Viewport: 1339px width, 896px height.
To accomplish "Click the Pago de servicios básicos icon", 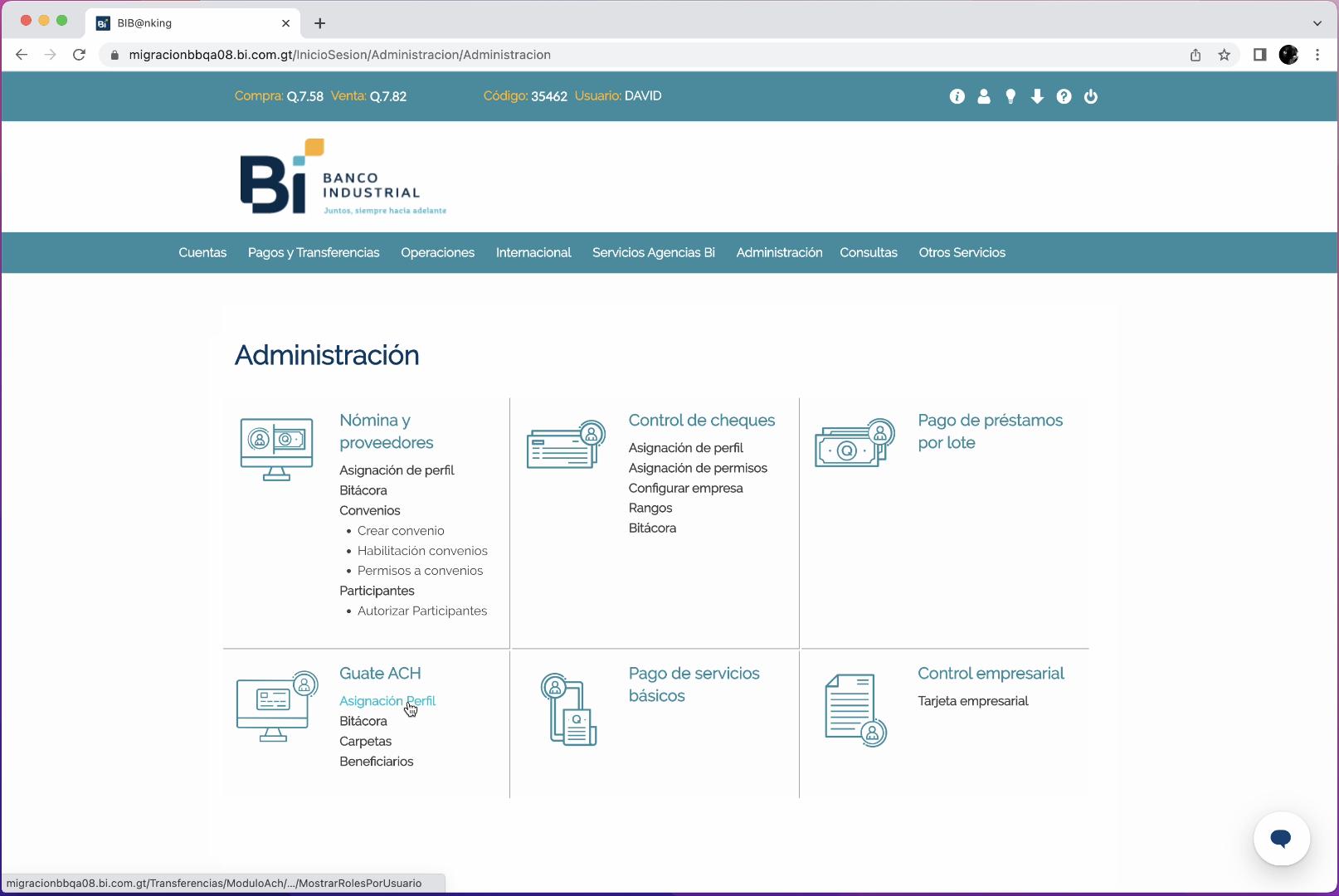I will [x=569, y=709].
